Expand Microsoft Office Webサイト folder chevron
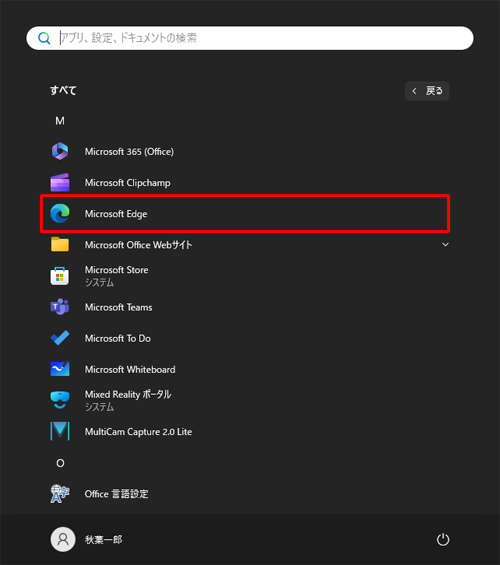 [x=445, y=245]
